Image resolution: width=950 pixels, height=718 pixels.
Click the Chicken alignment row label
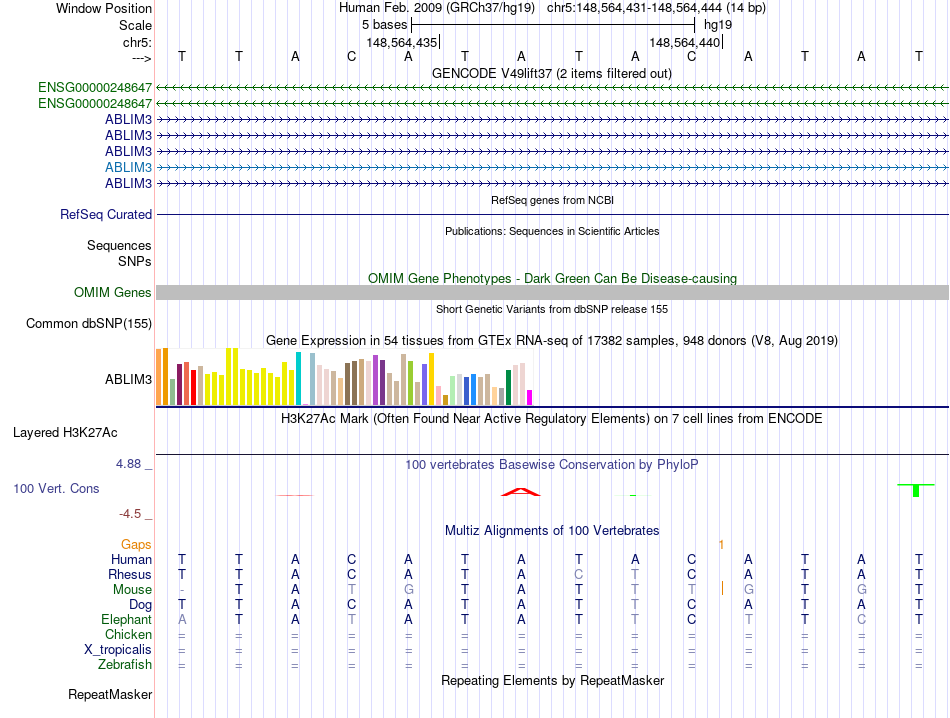click(x=128, y=634)
